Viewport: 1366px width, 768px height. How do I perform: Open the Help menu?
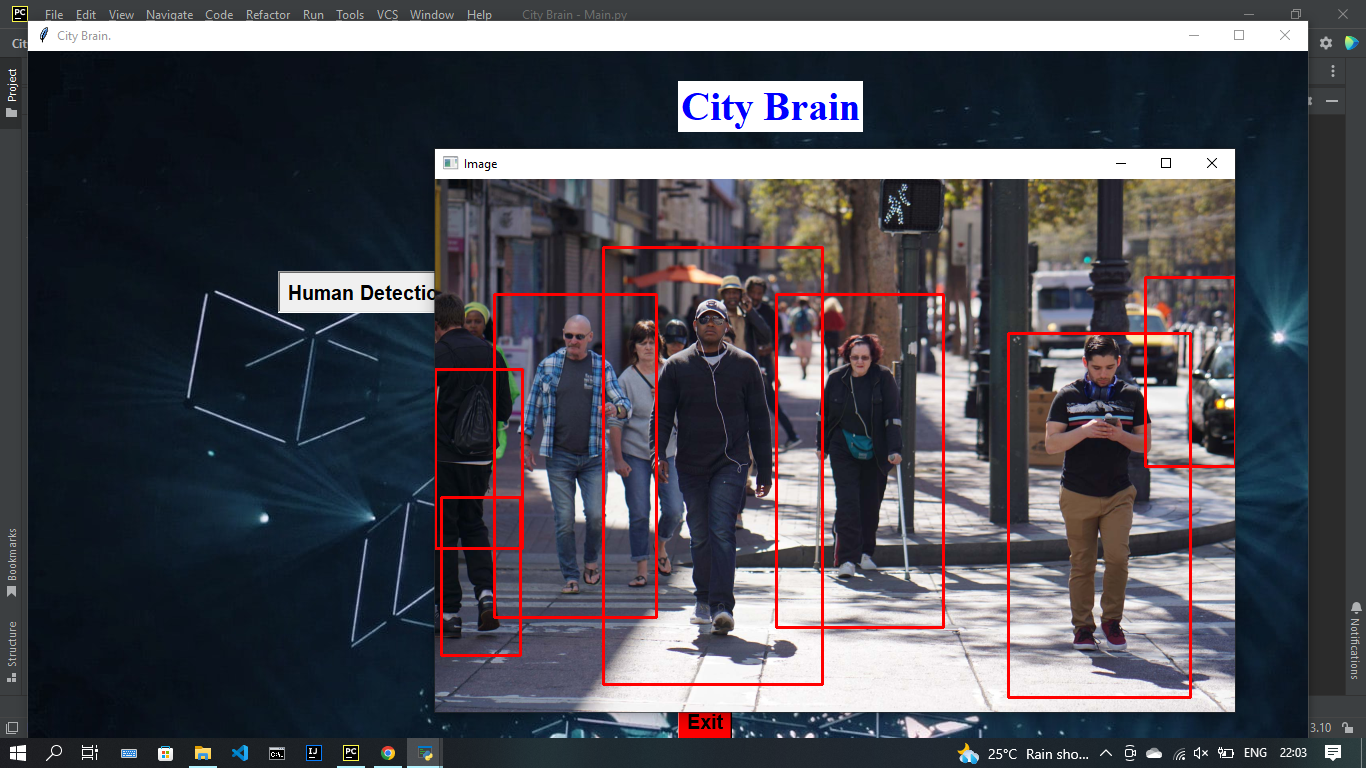(x=479, y=15)
